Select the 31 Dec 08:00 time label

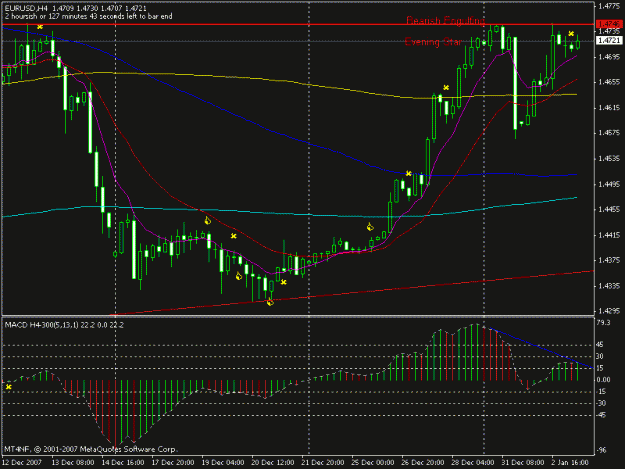pos(523,462)
